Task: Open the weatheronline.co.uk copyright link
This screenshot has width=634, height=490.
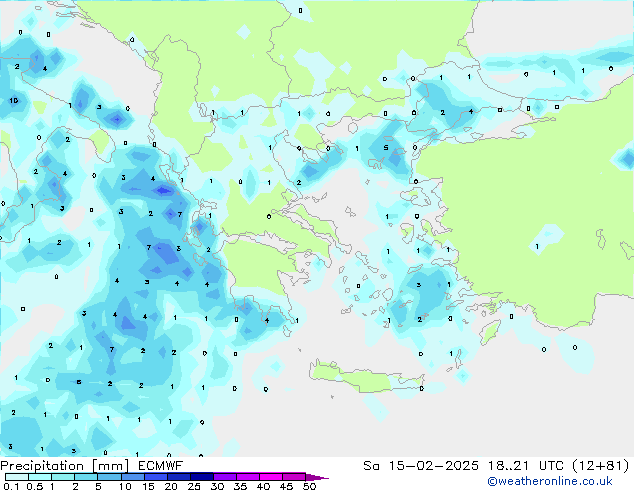Action: (x=550, y=481)
